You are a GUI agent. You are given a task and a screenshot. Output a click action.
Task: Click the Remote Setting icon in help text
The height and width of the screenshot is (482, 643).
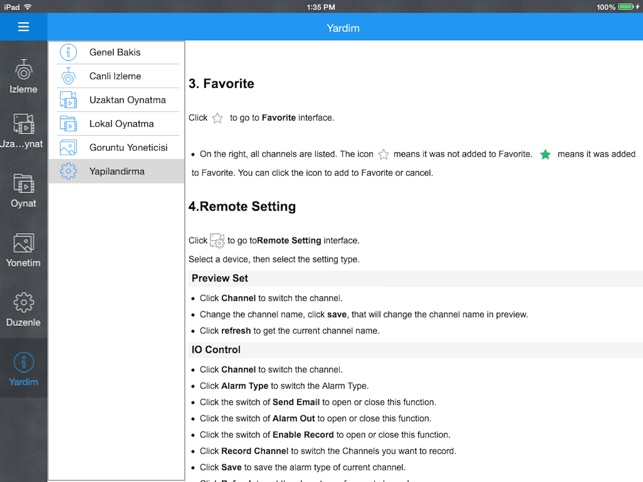pyautogui.click(x=217, y=240)
